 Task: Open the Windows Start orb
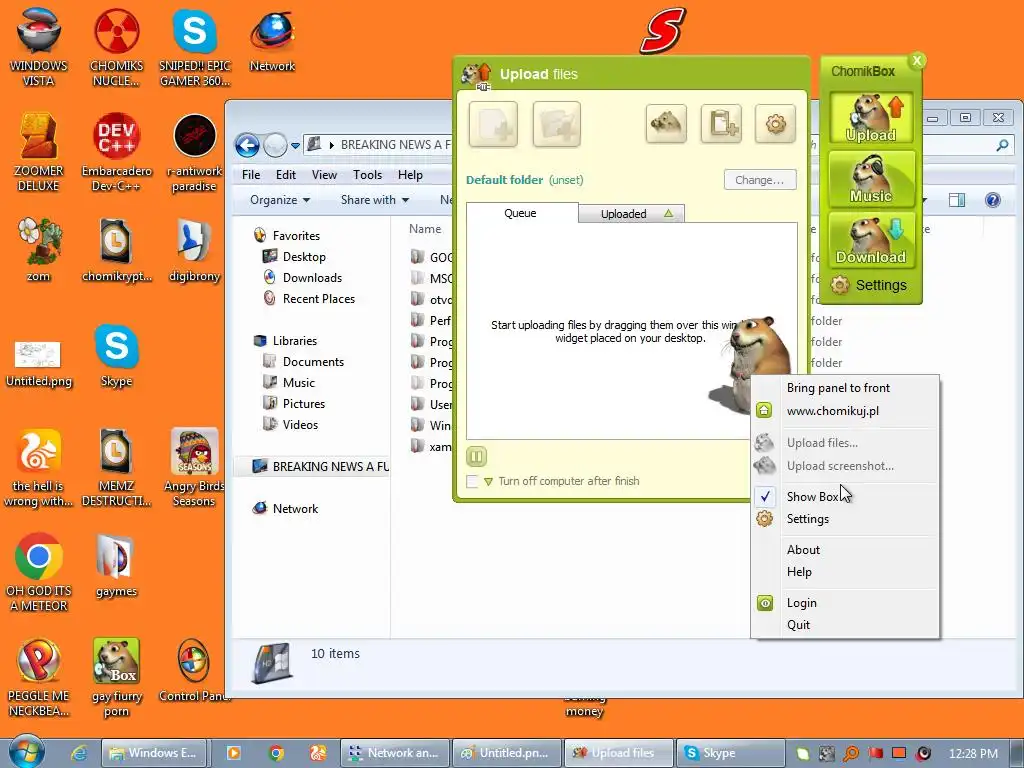[x=27, y=750]
